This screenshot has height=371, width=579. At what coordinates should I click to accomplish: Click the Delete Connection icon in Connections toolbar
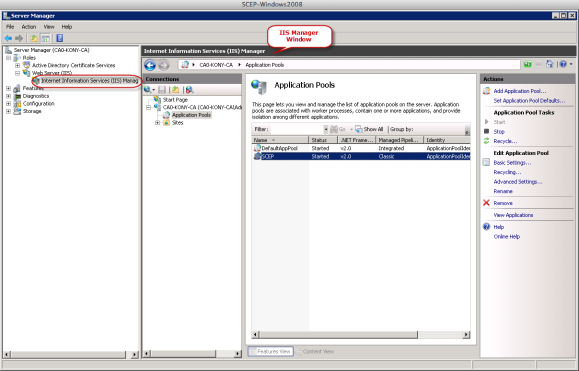click(x=189, y=90)
